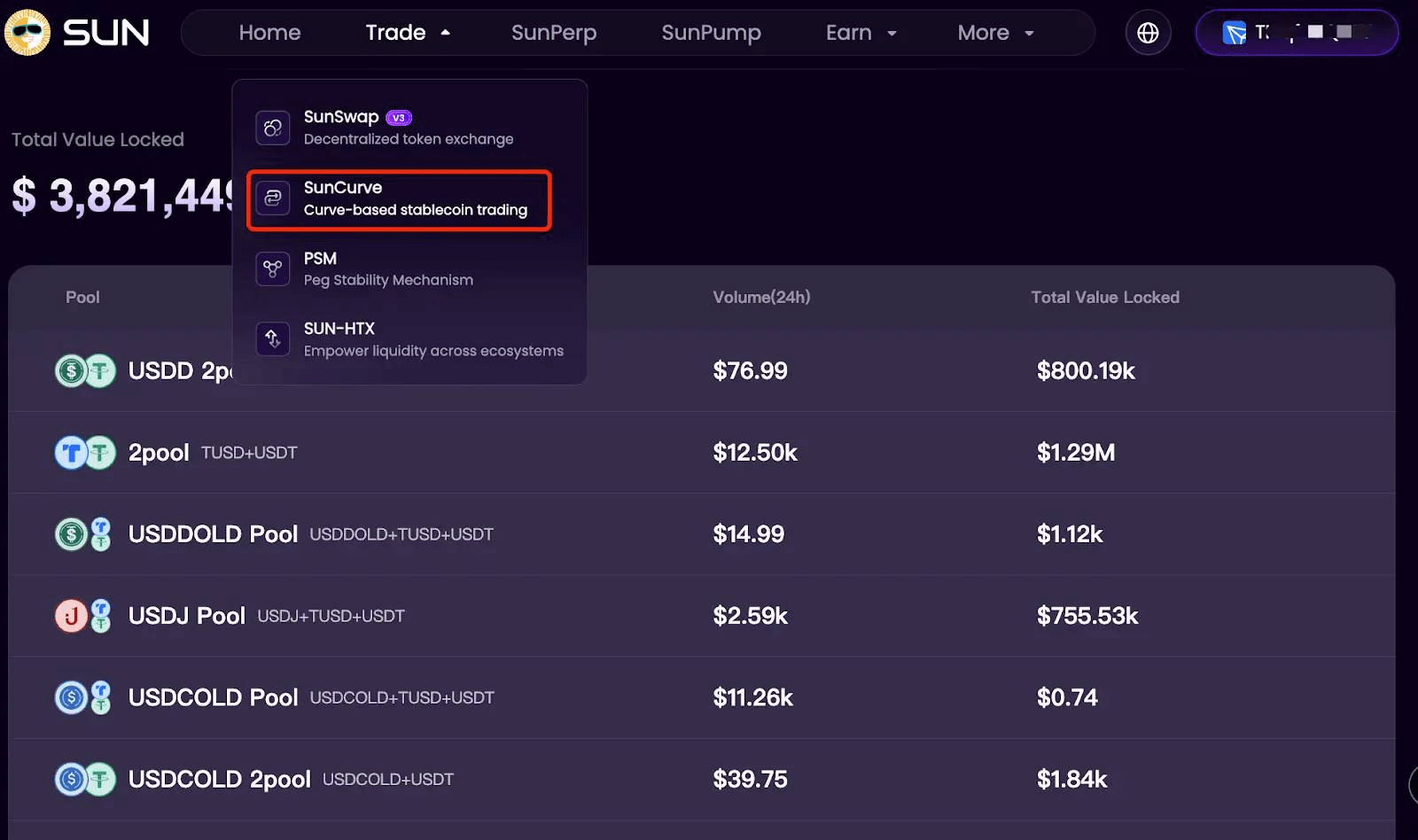This screenshot has width=1418, height=840.
Task: Click the 2pool TUSD+USDT token icons
Action: [85, 453]
